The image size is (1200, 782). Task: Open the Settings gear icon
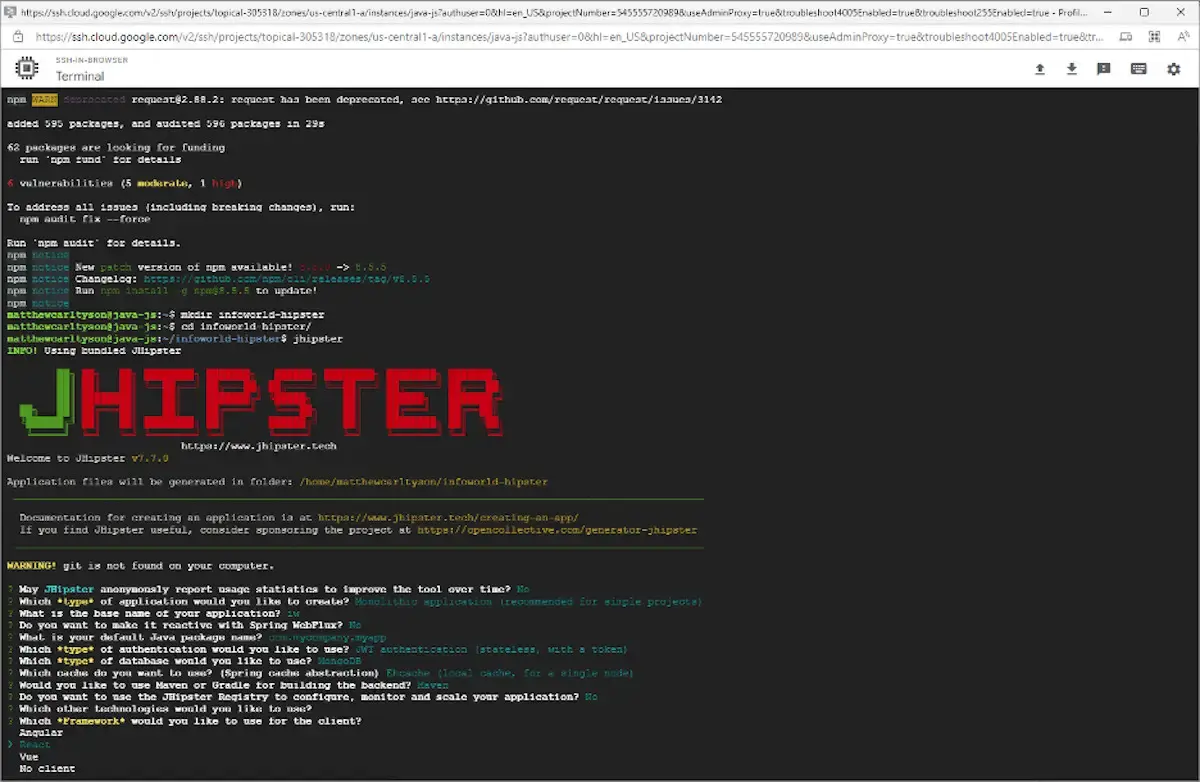1174,69
